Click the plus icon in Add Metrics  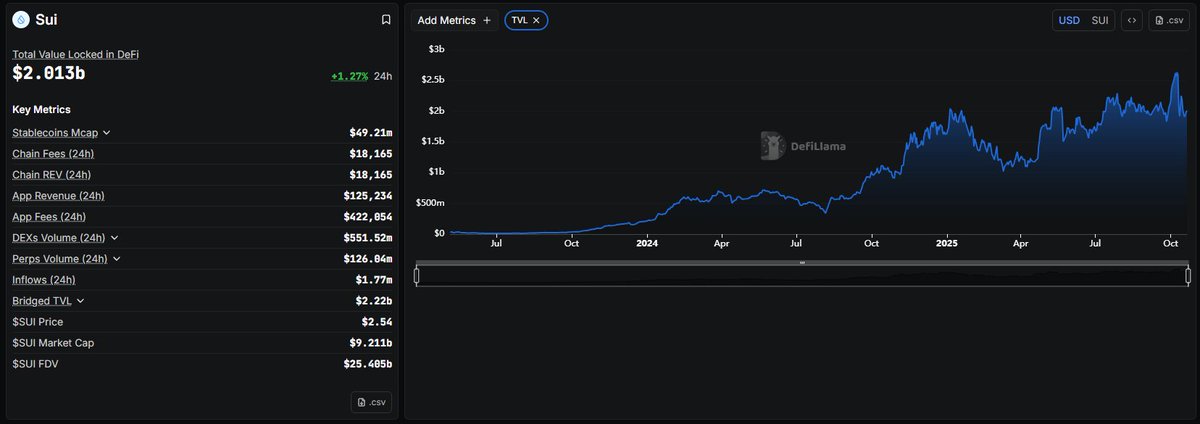point(486,20)
